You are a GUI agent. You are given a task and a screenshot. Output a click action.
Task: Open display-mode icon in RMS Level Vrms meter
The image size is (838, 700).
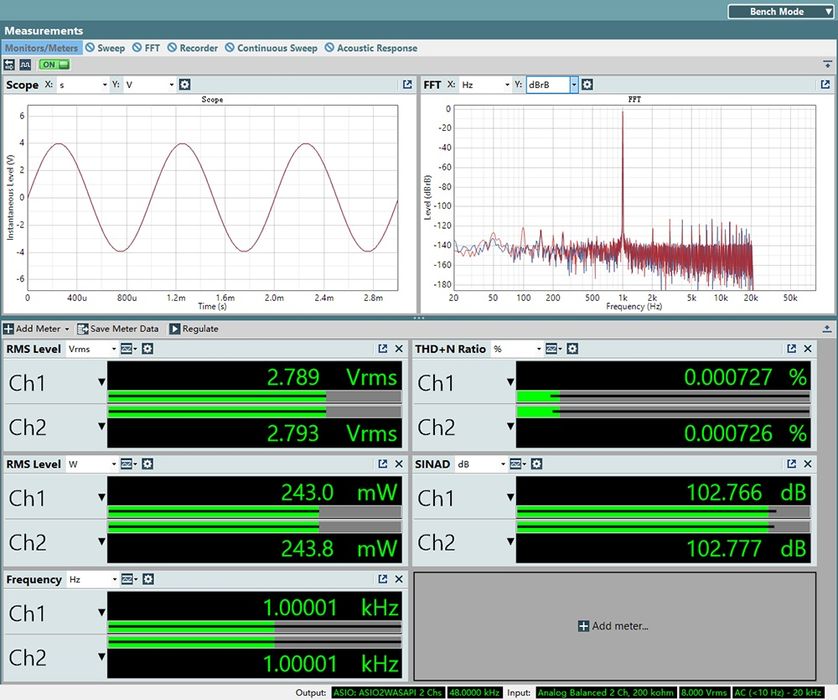pos(128,349)
